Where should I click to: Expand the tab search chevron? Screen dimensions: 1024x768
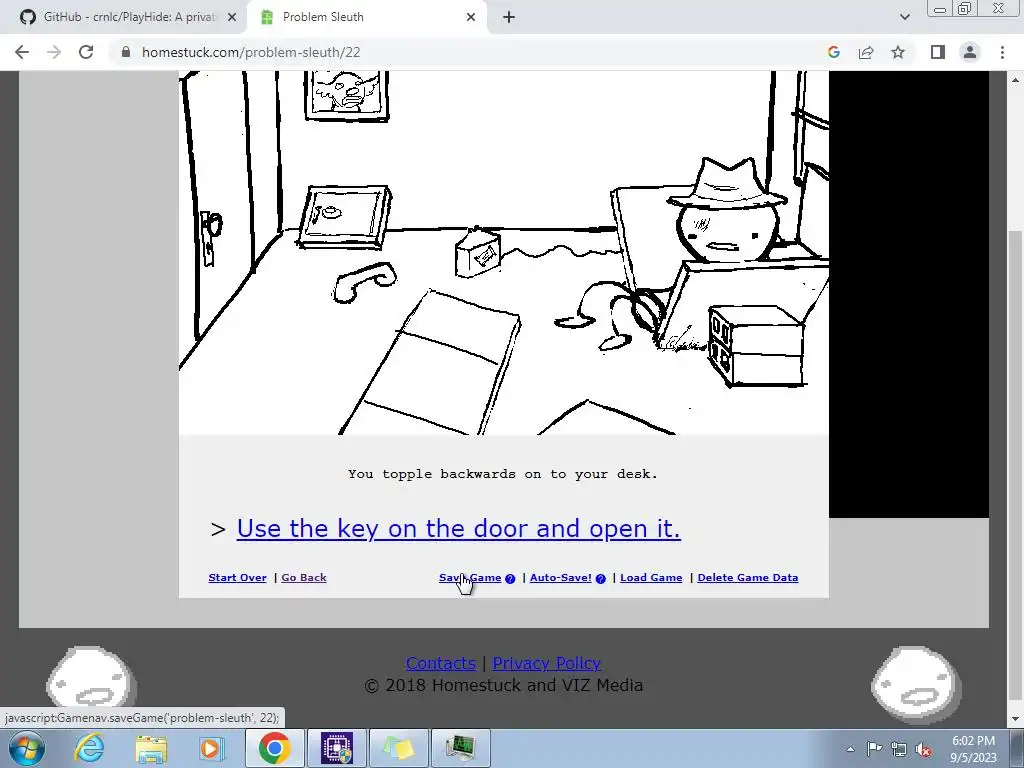click(904, 17)
